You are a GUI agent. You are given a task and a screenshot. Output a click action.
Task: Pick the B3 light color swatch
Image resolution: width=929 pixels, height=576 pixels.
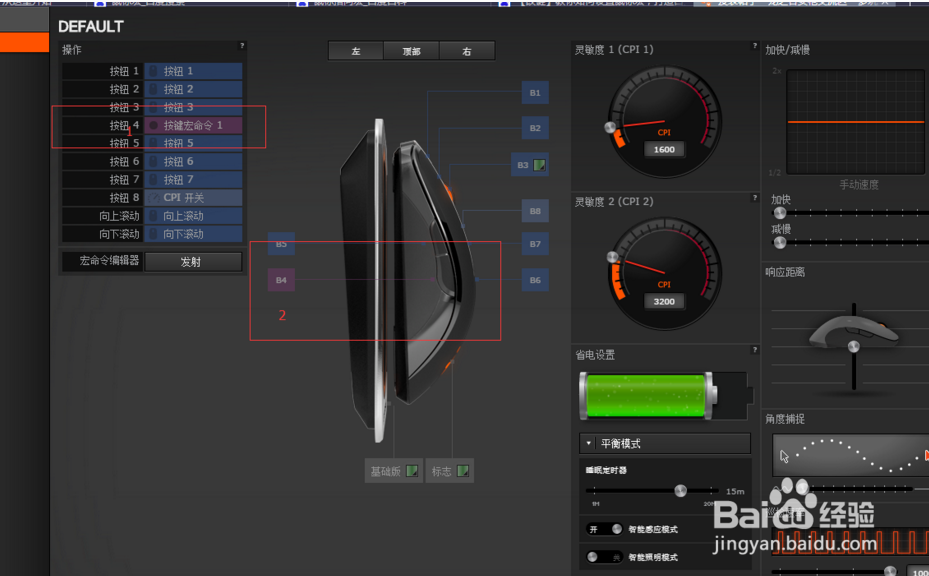[x=539, y=165]
